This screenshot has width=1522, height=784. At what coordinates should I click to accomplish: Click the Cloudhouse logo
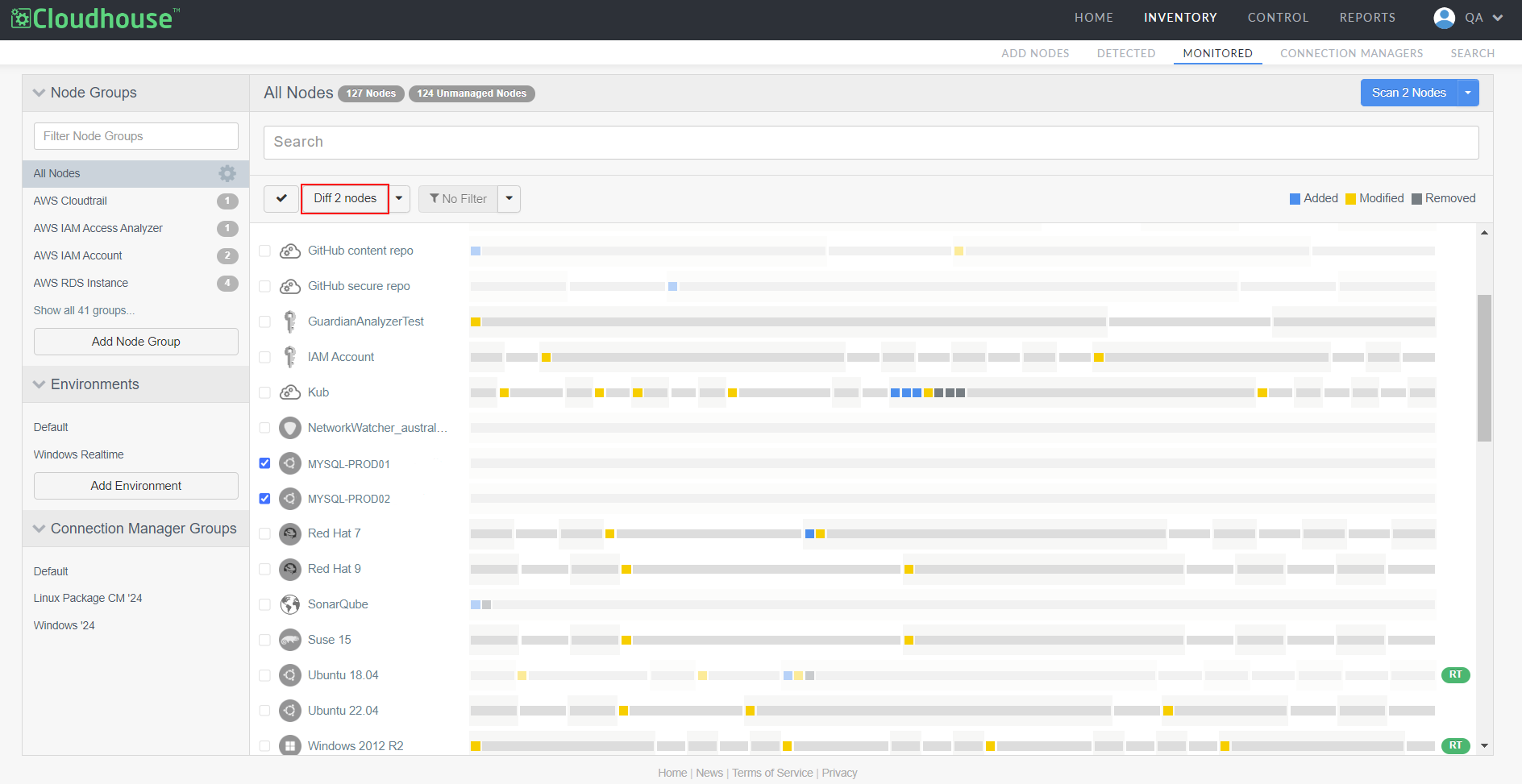coord(95,19)
